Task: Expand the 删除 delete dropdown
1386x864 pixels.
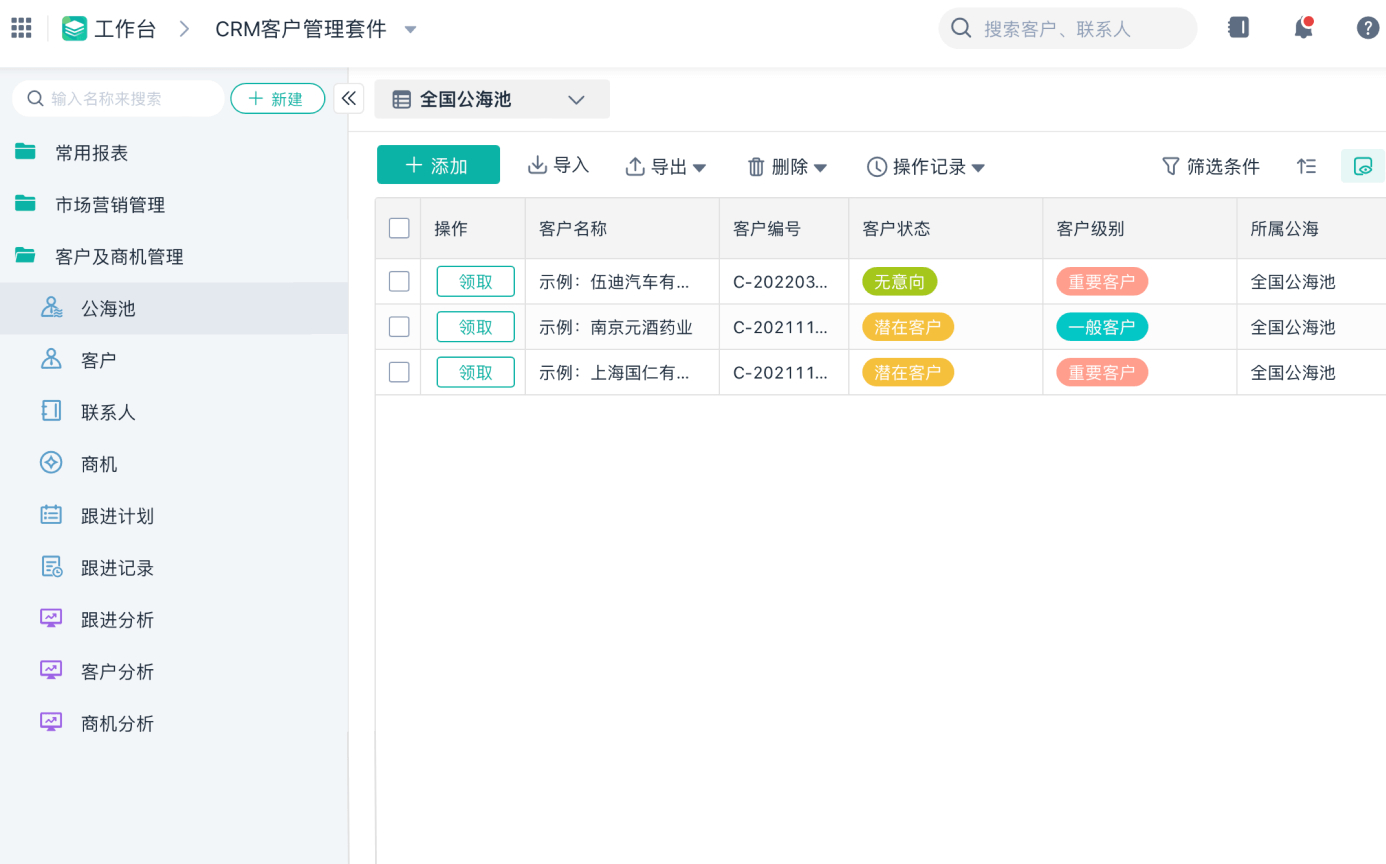Action: (820, 168)
